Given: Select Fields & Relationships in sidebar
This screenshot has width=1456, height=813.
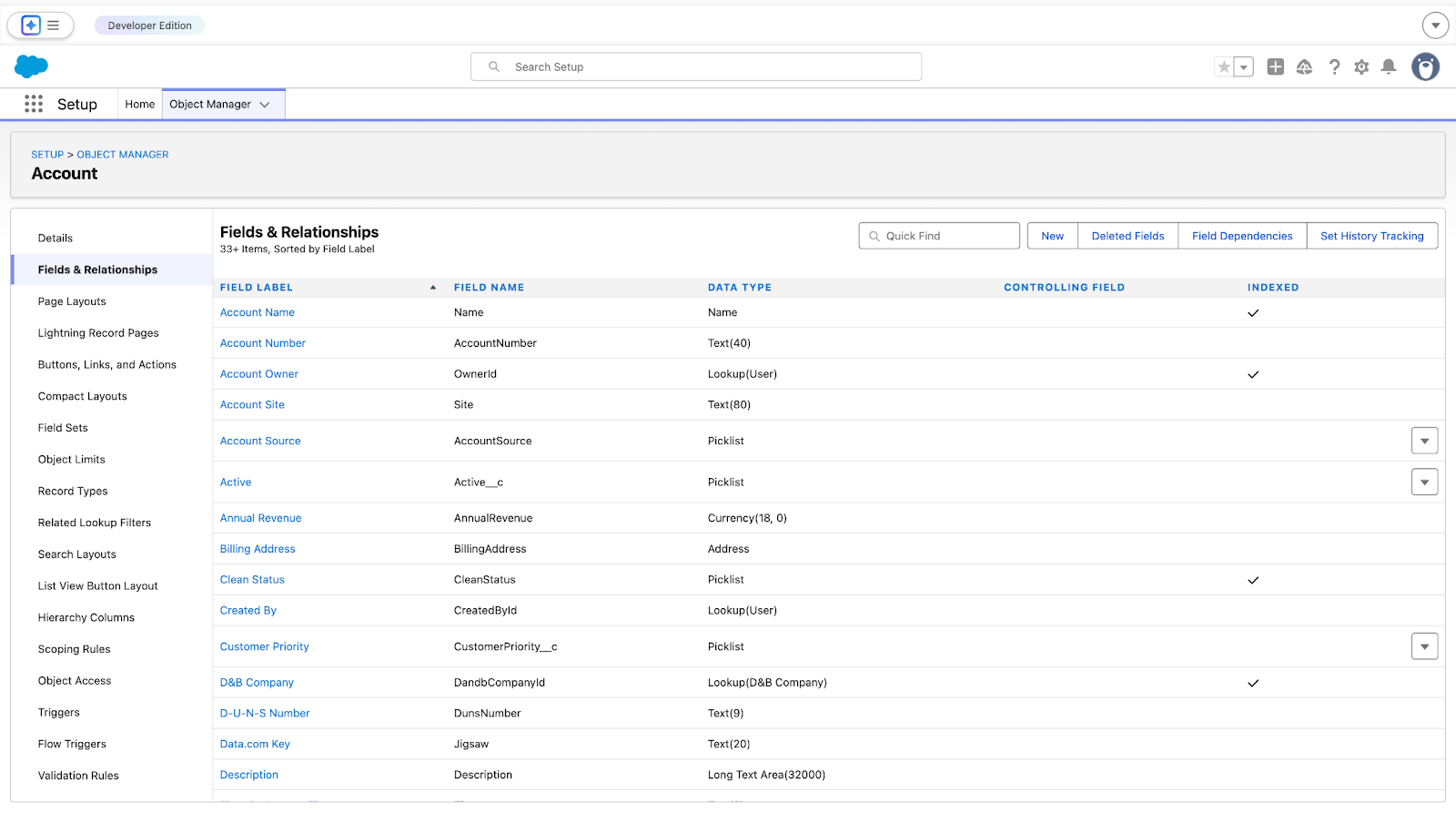Looking at the screenshot, I should point(97,269).
